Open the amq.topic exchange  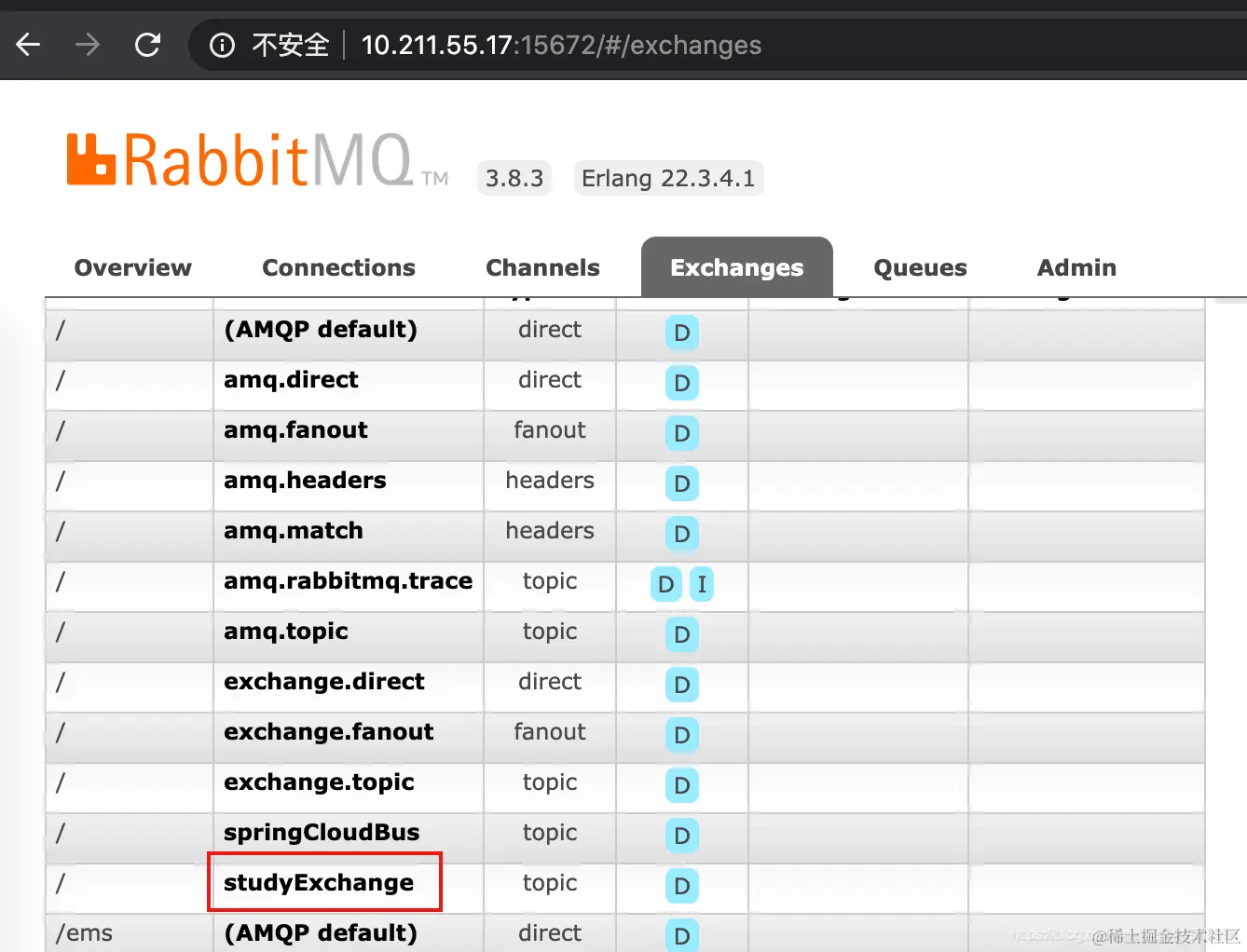pos(286,632)
